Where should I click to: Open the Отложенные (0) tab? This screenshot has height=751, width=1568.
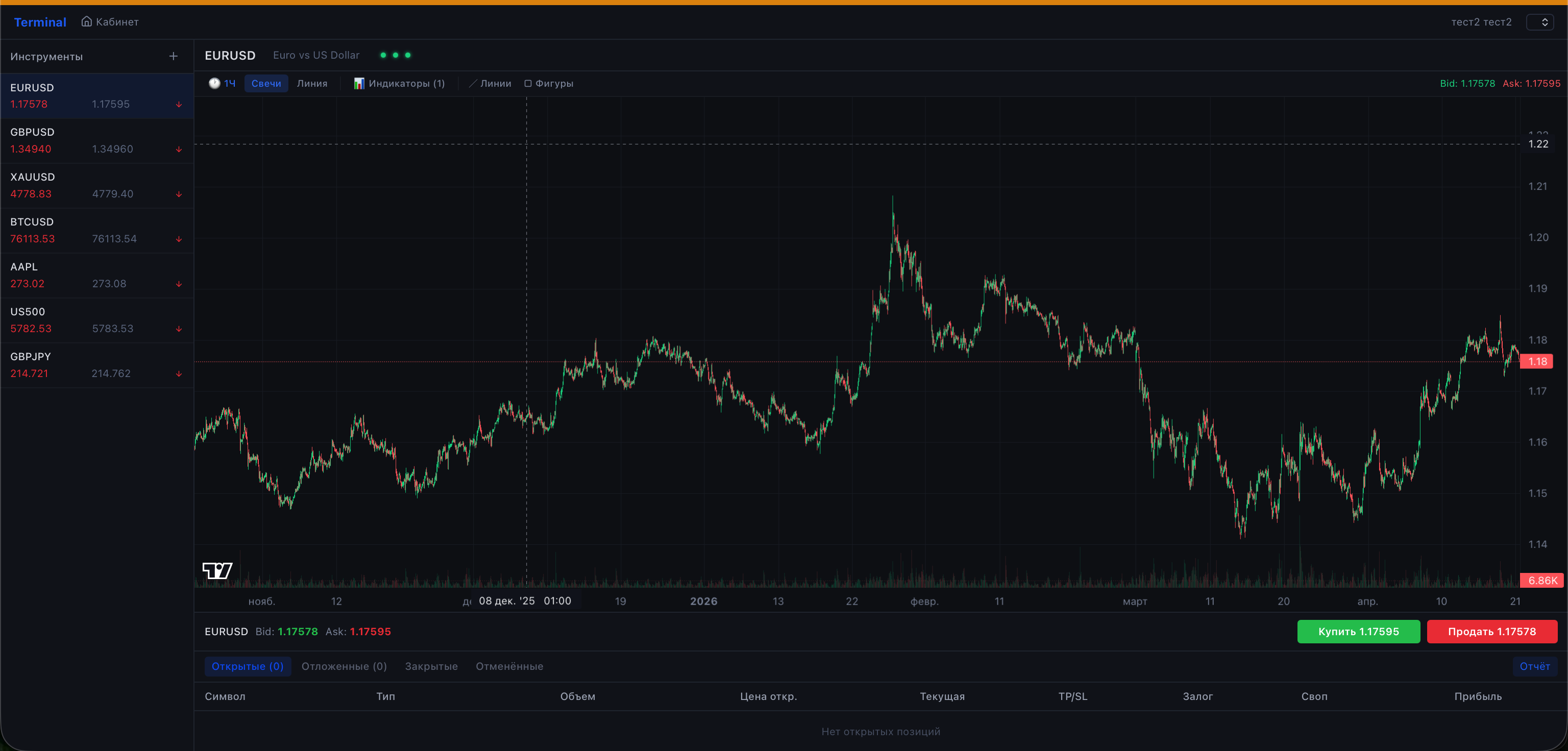click(x=344, y=666)
